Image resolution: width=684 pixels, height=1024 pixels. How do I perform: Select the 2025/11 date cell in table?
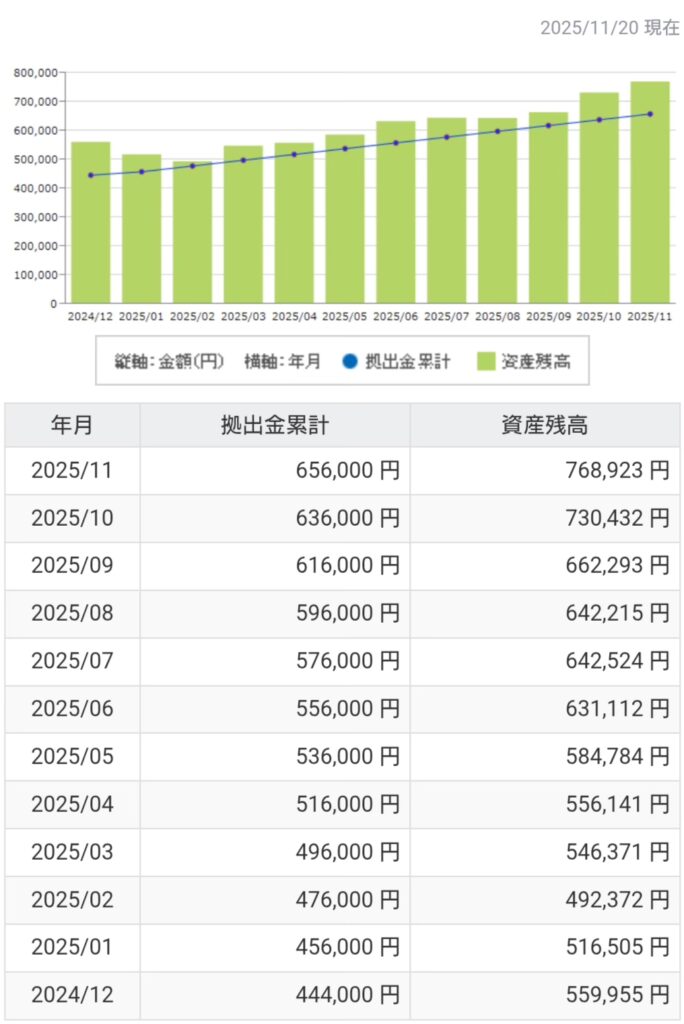tap(72, 471)
